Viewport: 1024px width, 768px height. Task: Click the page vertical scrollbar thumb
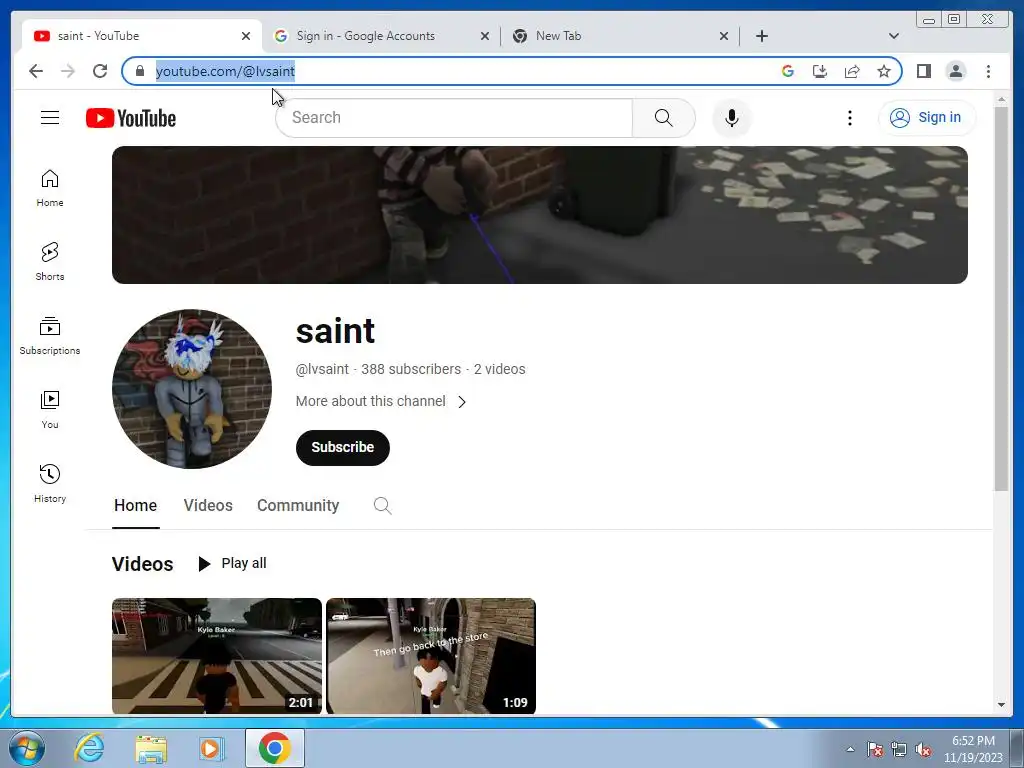point(1000,299)
